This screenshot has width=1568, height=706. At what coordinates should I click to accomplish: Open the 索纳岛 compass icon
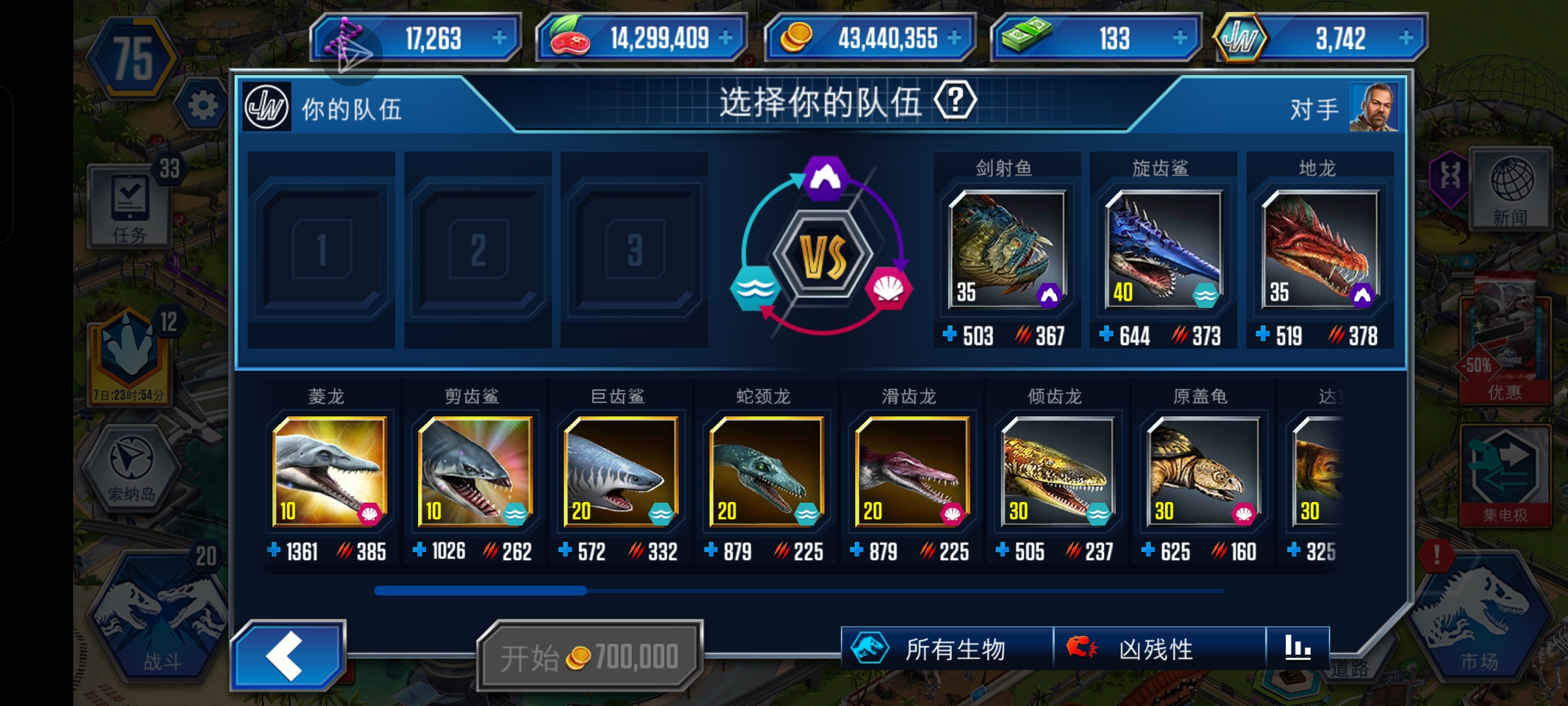[131, 468]
